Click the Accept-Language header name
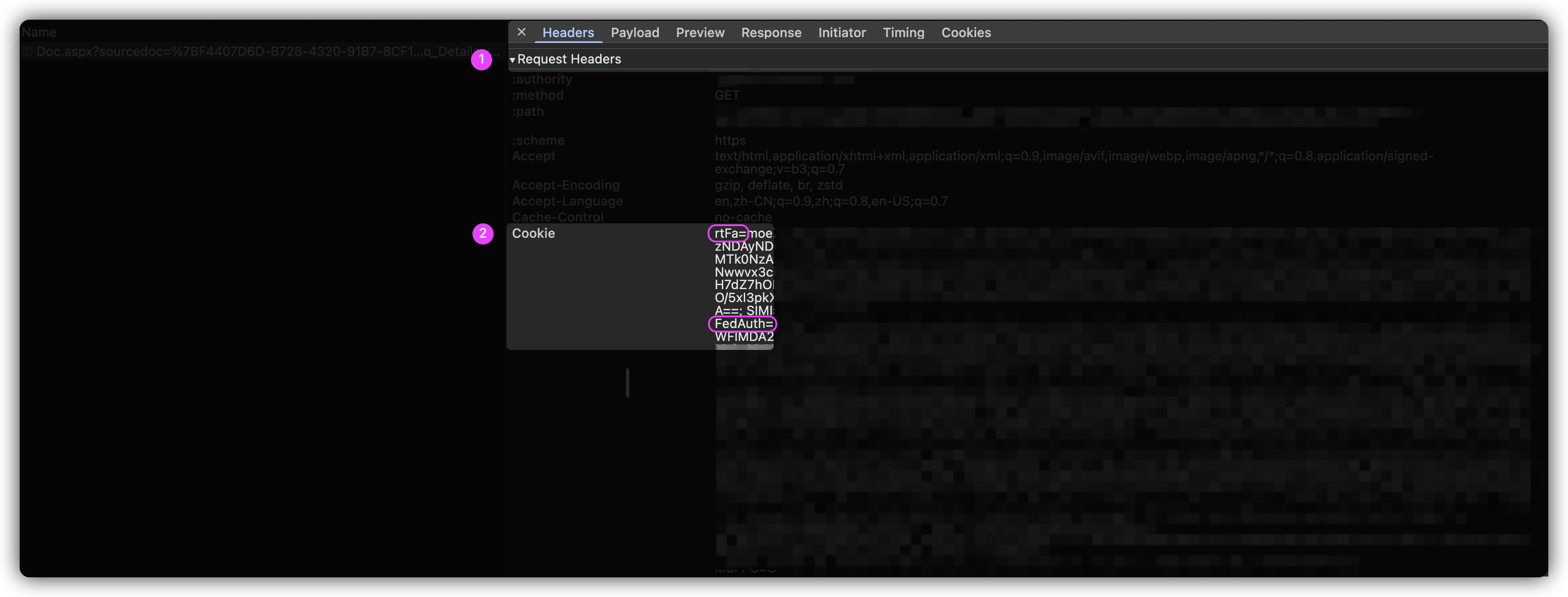 567,202
